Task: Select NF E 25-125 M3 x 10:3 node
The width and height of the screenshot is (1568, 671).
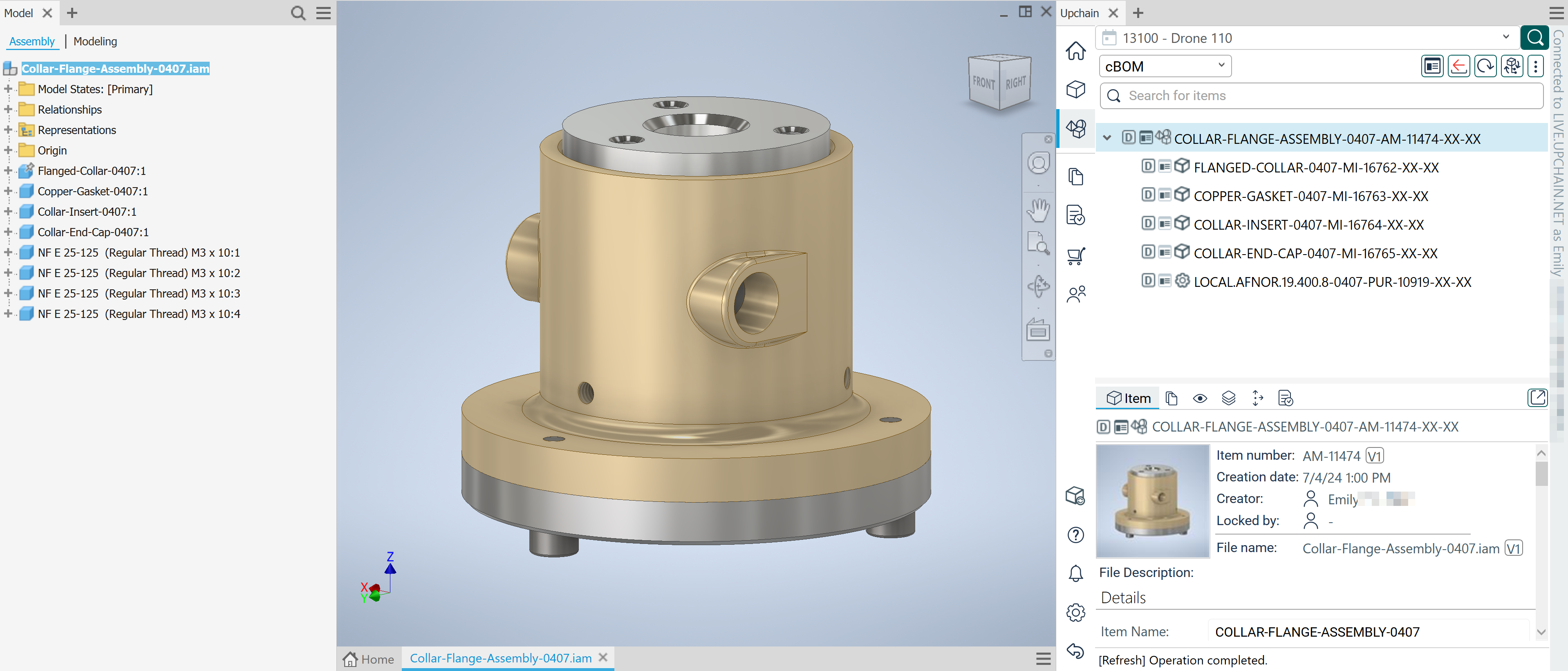Action: (x=139, y=293)
